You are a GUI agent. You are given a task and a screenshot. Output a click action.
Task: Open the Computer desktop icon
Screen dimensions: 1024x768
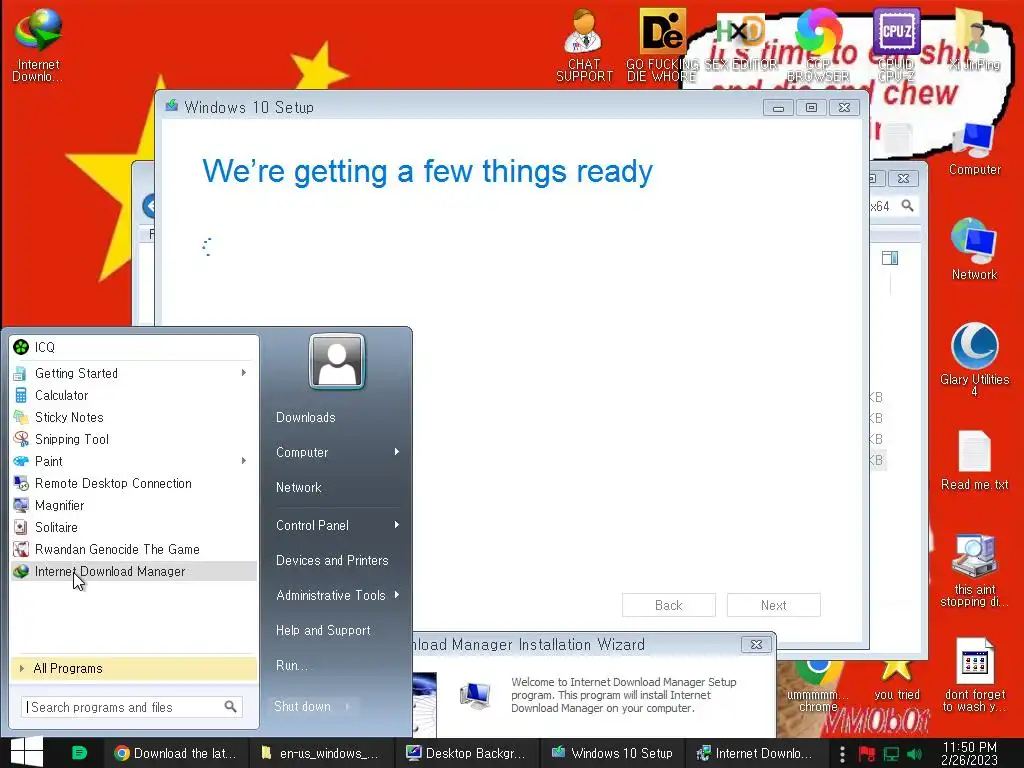pos(974,149)
